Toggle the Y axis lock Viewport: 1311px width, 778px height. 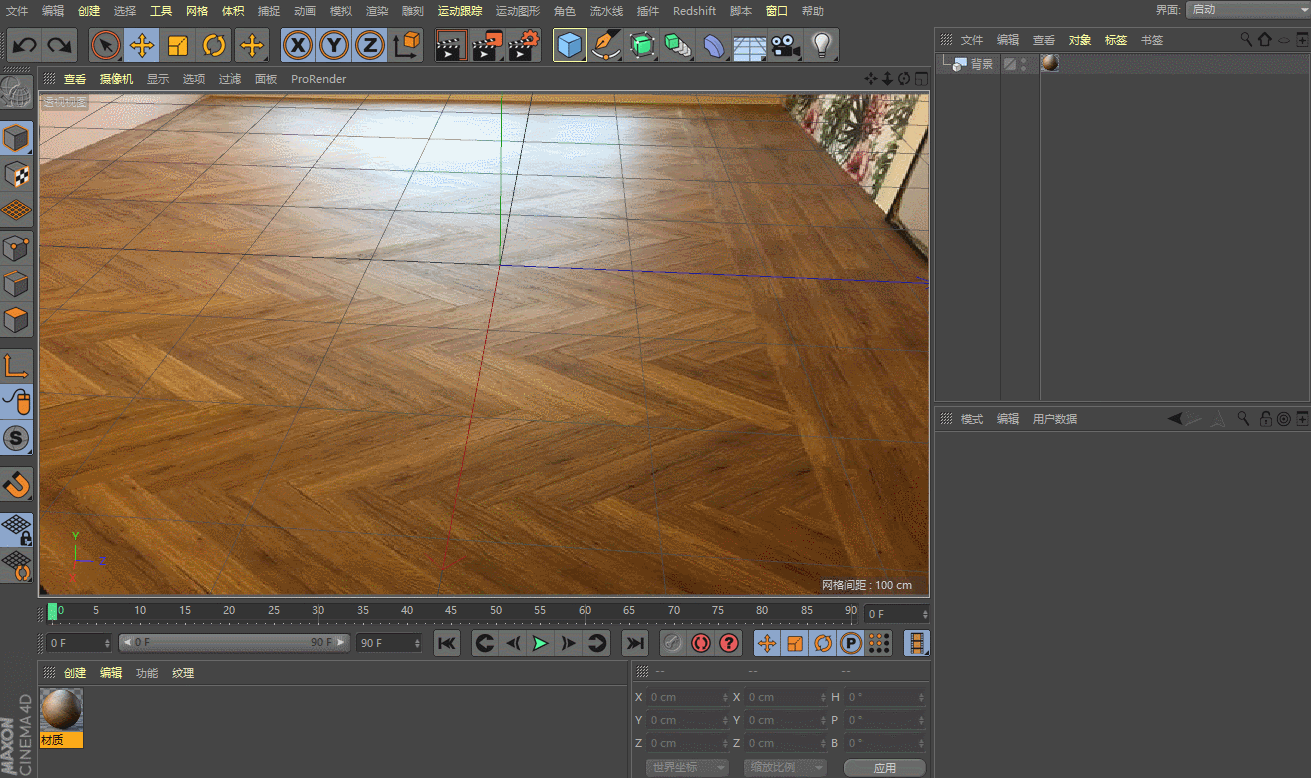click(x=334, y=45)
